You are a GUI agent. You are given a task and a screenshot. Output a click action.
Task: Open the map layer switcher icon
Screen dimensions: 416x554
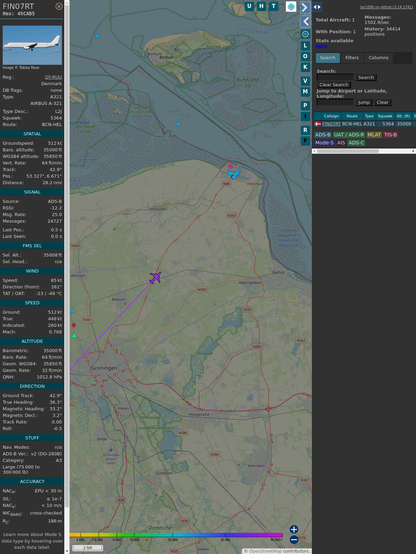291,6
